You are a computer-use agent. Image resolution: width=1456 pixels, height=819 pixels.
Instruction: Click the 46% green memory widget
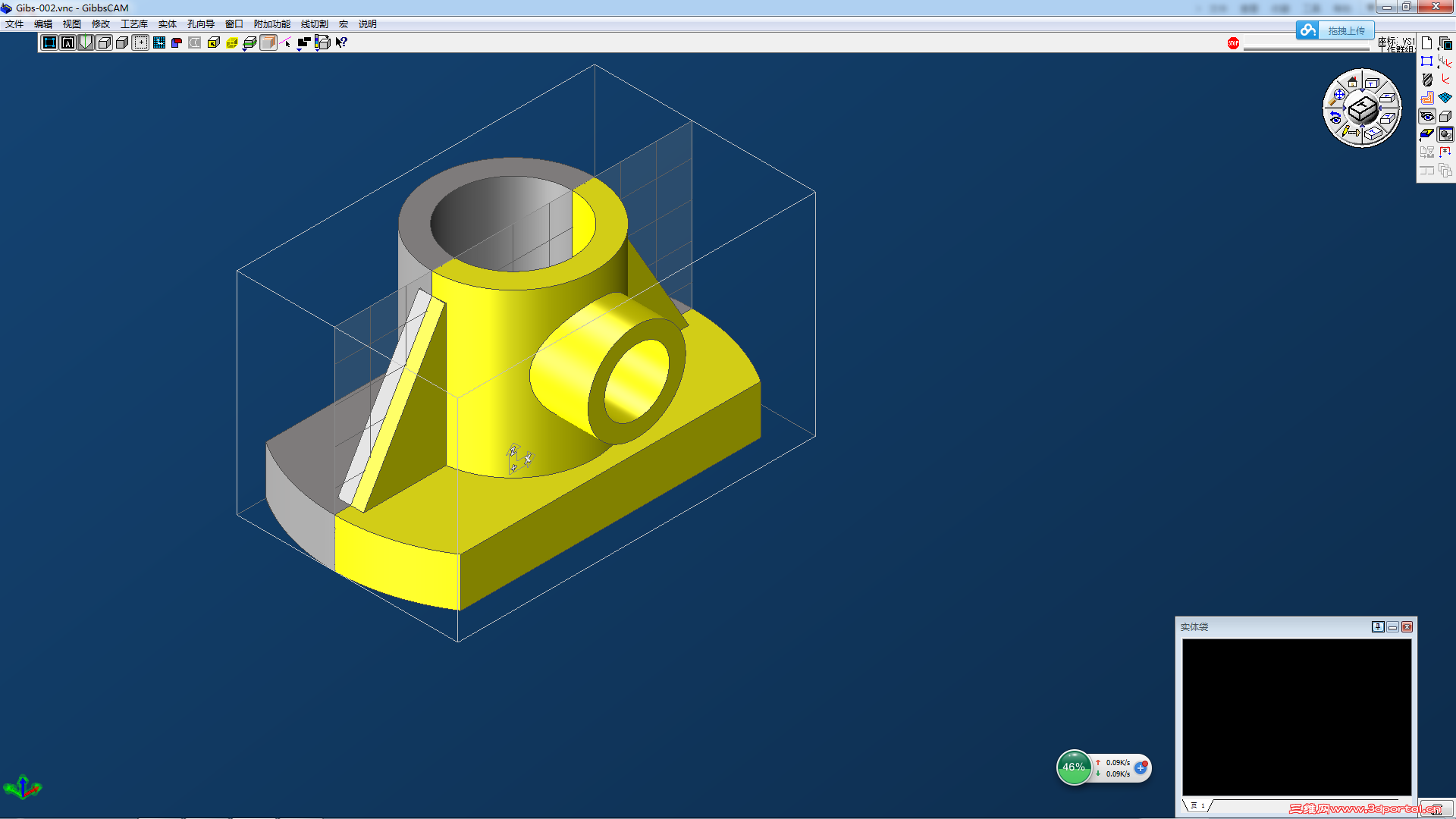[1074, 767]
